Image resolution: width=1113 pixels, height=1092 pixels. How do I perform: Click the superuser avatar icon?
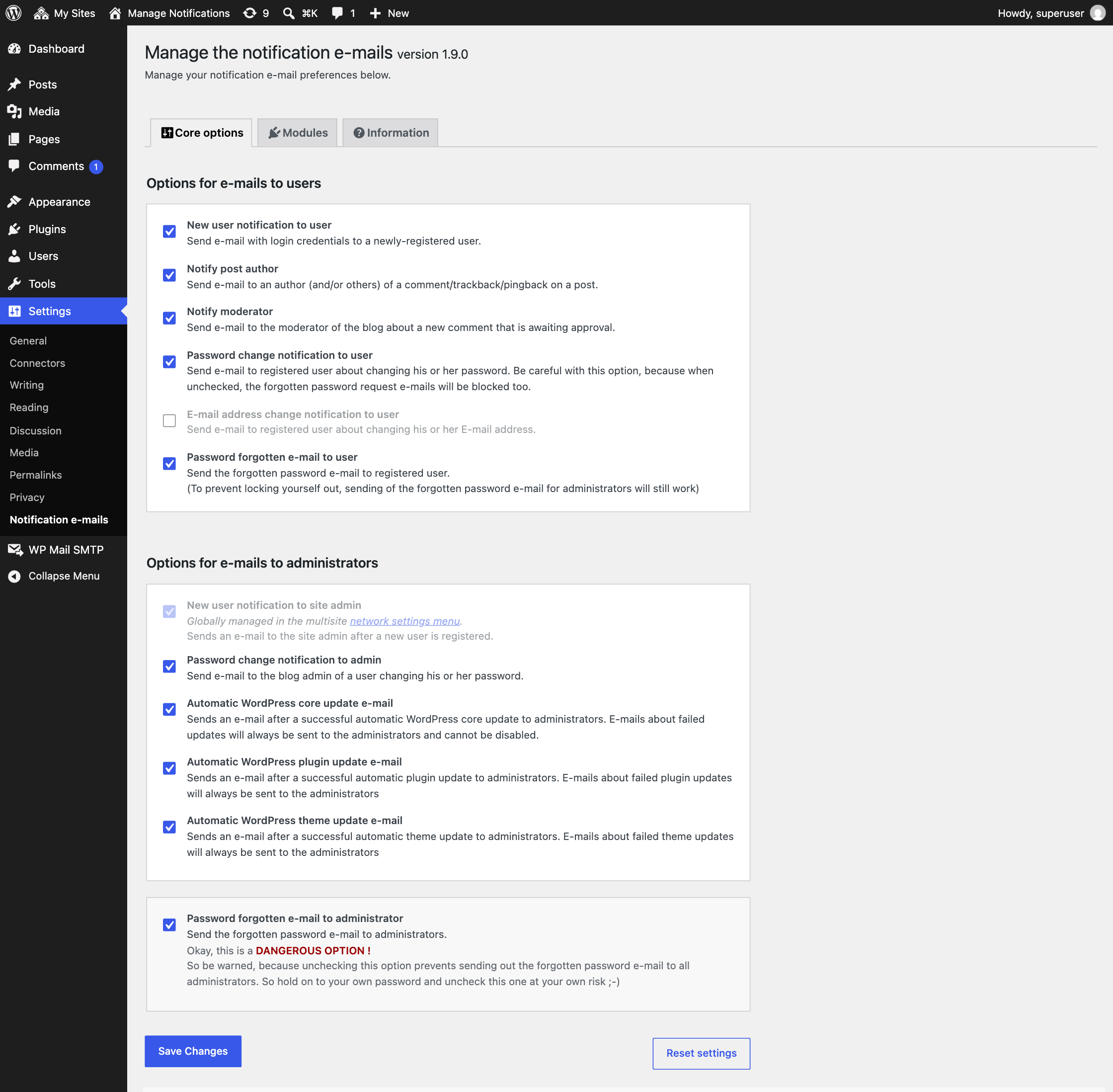[x=1097, y=12]
